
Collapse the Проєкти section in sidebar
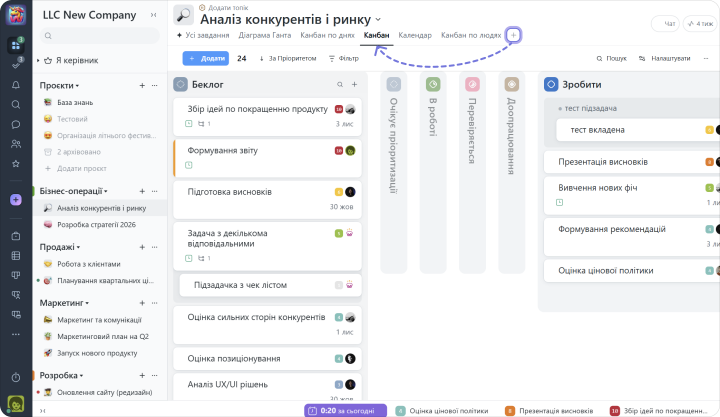pos(78,86)
